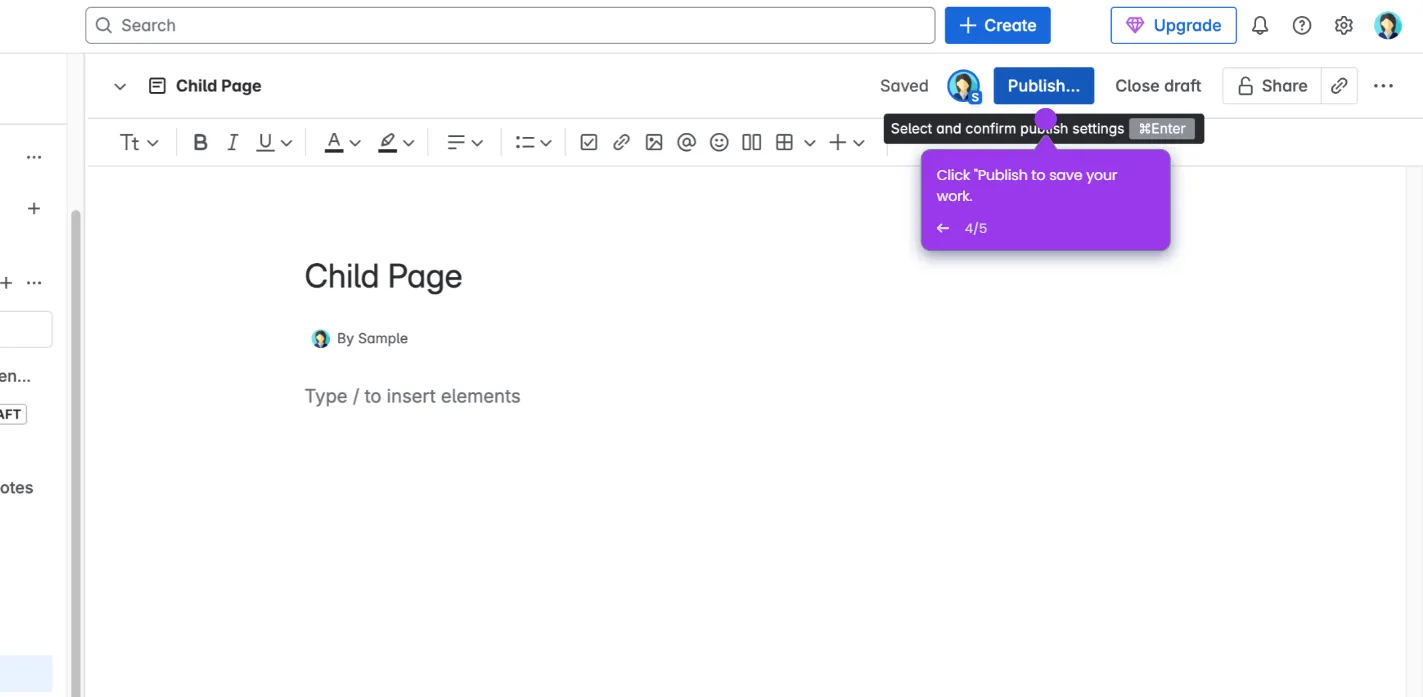
Task: Click the Type / to insert elements placeholder
Action: 412,397
